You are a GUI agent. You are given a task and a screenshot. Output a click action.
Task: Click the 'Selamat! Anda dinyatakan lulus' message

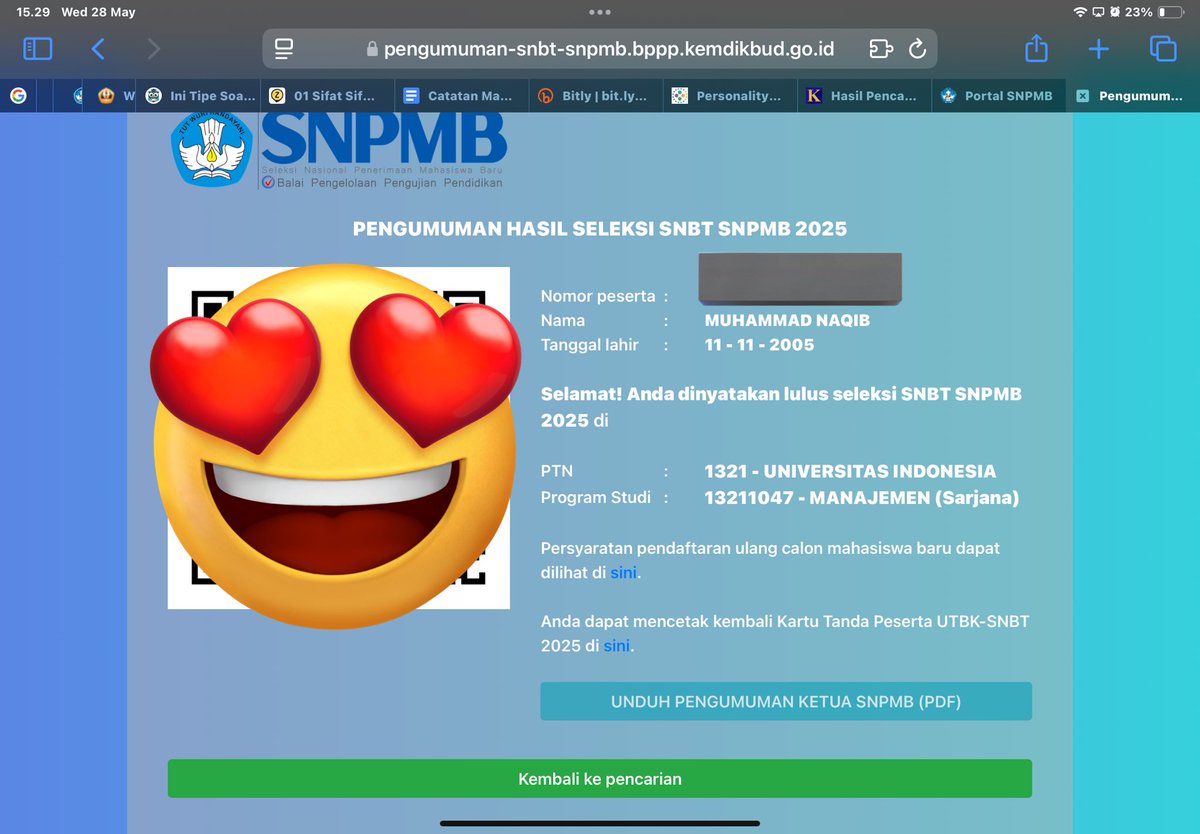[781, 407]
